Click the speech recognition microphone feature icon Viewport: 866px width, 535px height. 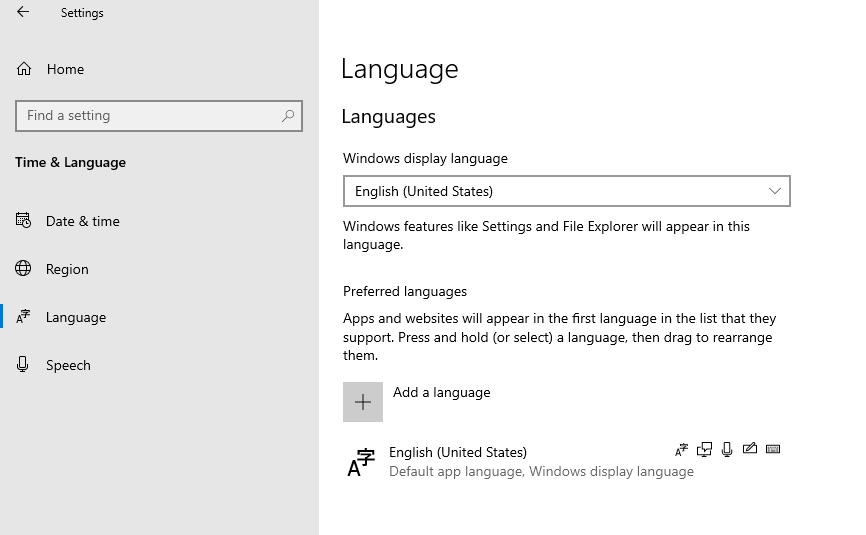[x=727, y=449]
